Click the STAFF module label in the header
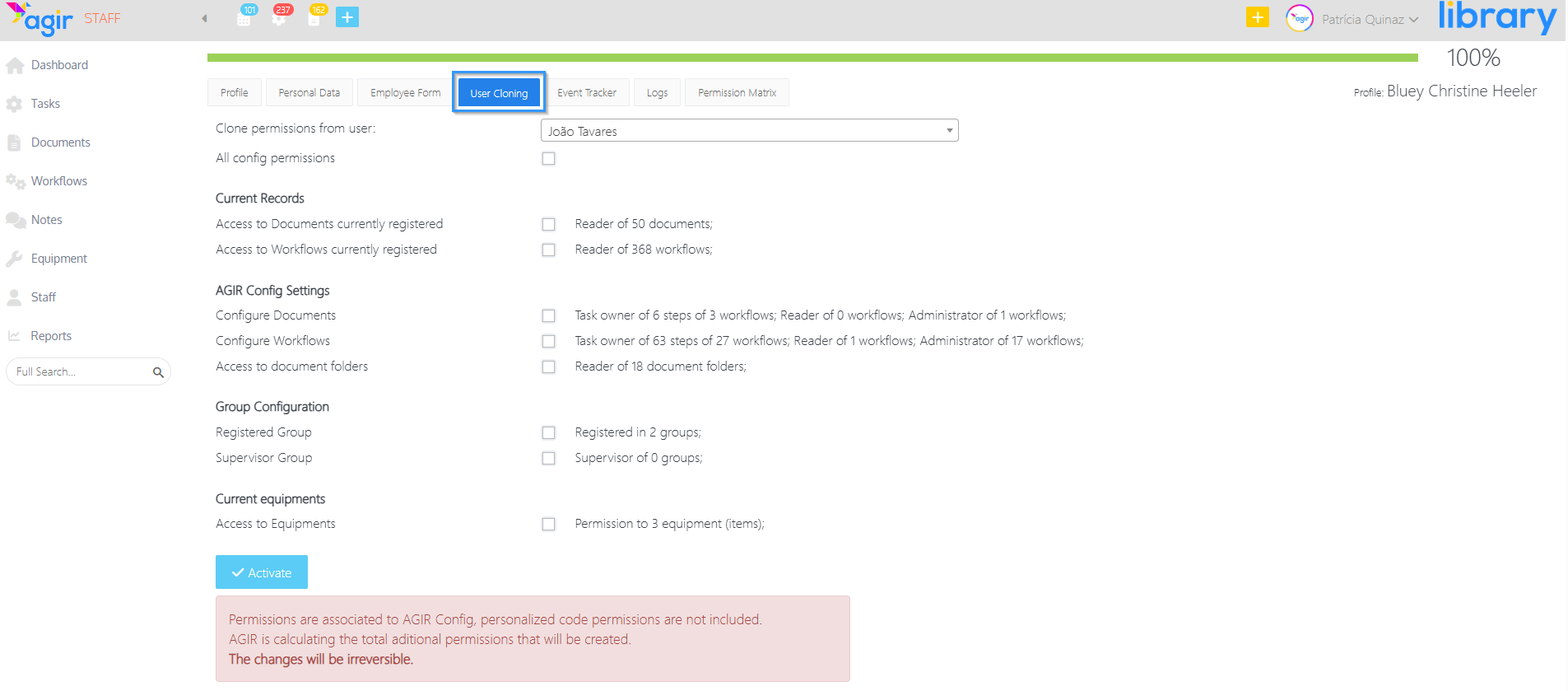Image resolution: width=1568 pixels, height=691 pixels. pos(102,18)
